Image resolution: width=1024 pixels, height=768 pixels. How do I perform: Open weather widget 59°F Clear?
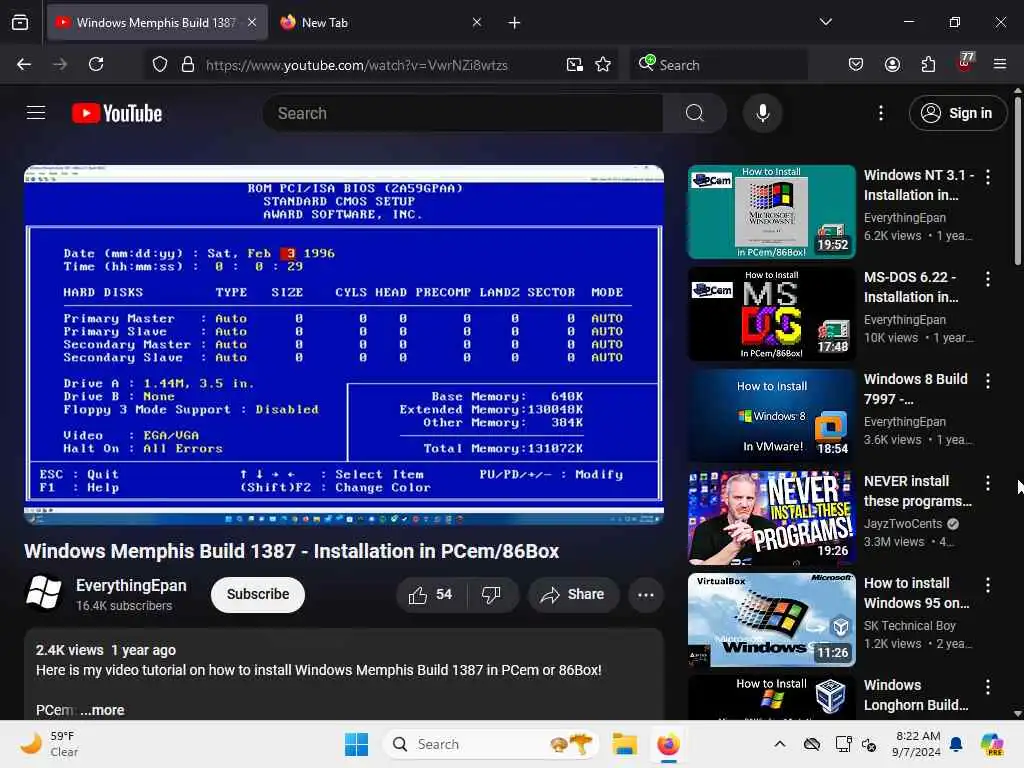click(50, 744)
